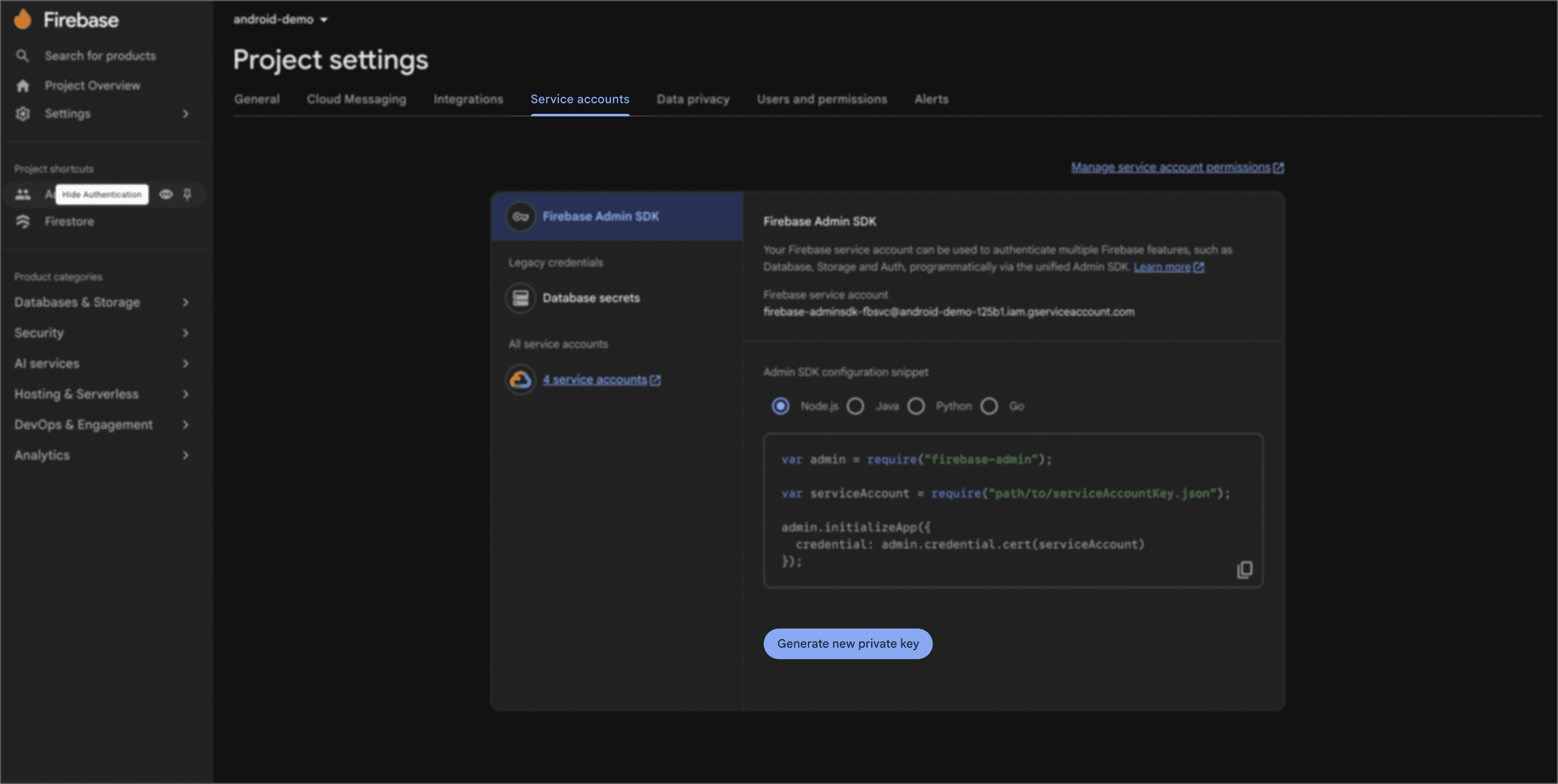Click the service account email address

click(949, 312)
